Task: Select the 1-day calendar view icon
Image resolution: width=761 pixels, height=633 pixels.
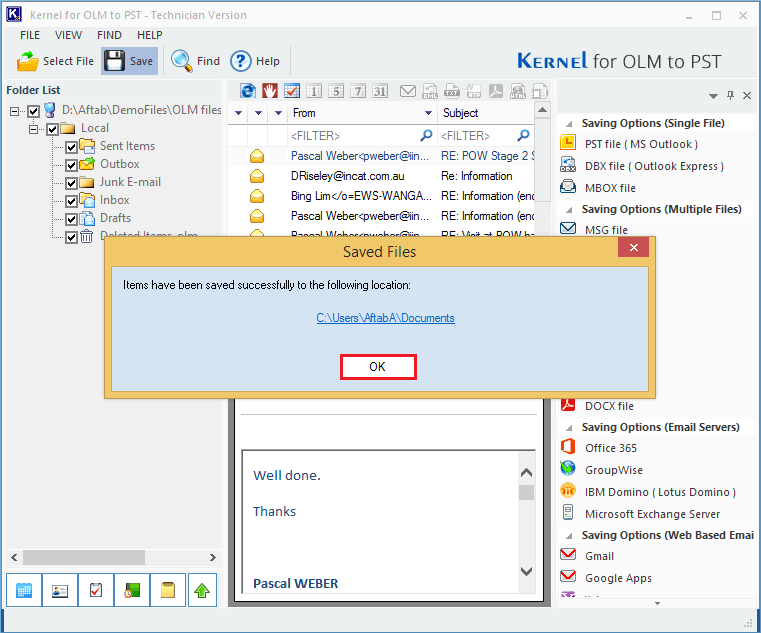Action: coord(314,91)
